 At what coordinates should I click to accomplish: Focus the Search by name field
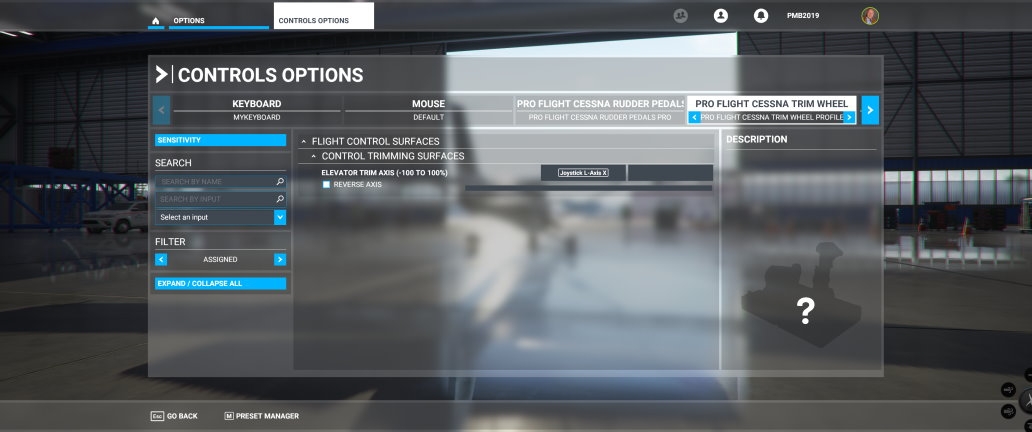click(x=220, y=182)
